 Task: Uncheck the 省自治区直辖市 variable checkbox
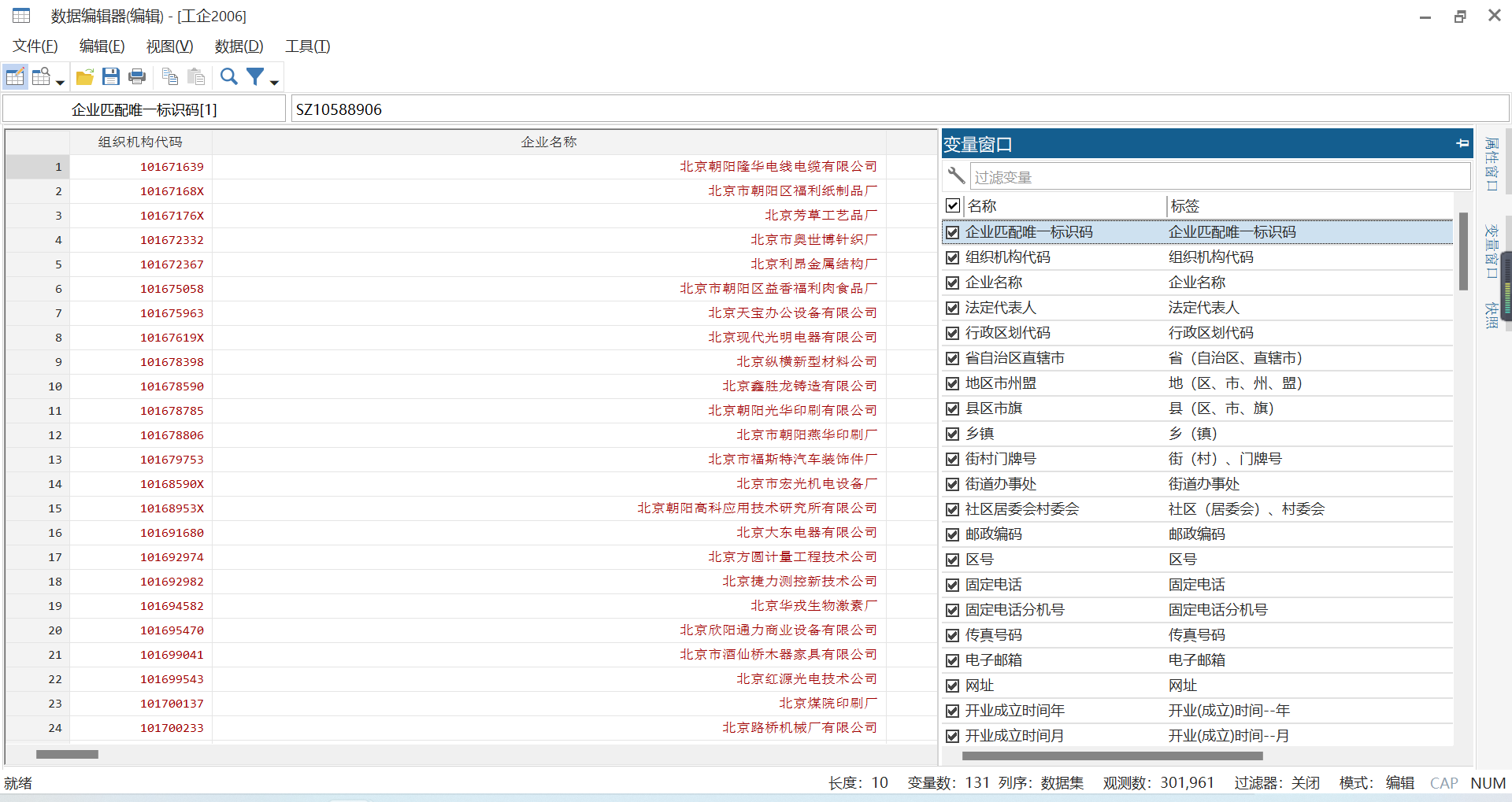click(x=953, y=358)
